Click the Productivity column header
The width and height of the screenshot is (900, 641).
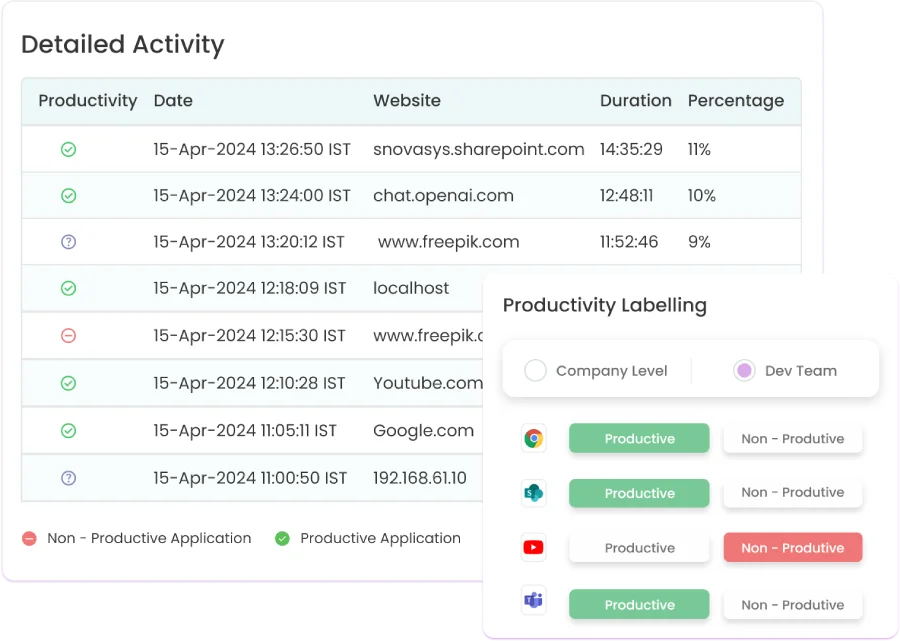88,101
